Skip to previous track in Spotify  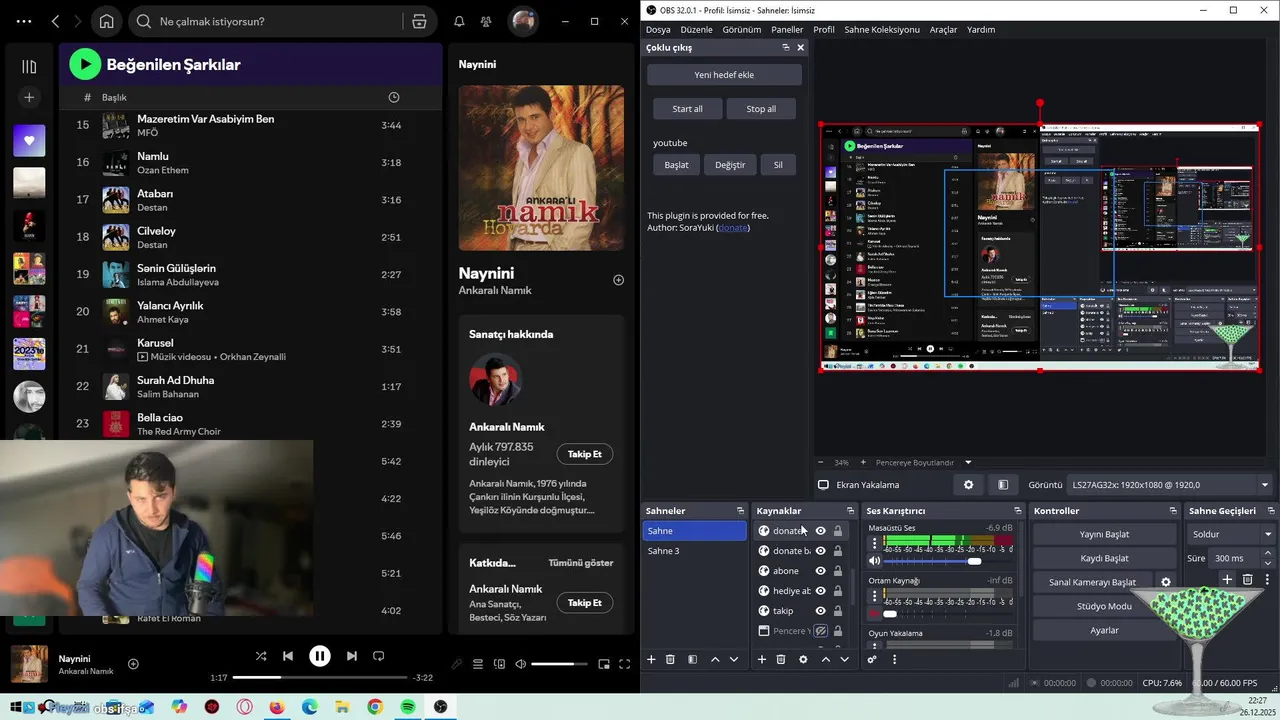(288, 656)
